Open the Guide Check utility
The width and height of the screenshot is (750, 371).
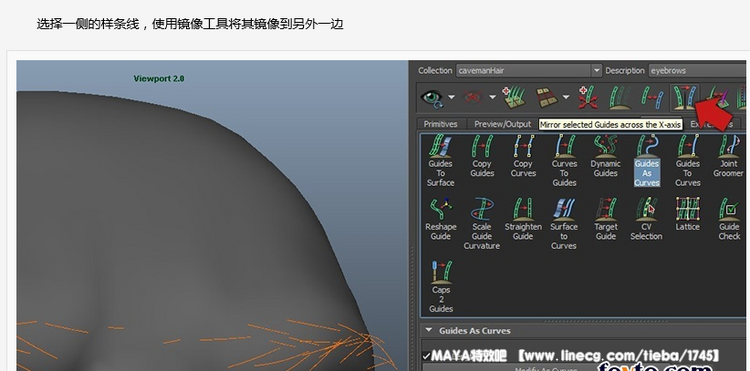click(x=729, y=219)
